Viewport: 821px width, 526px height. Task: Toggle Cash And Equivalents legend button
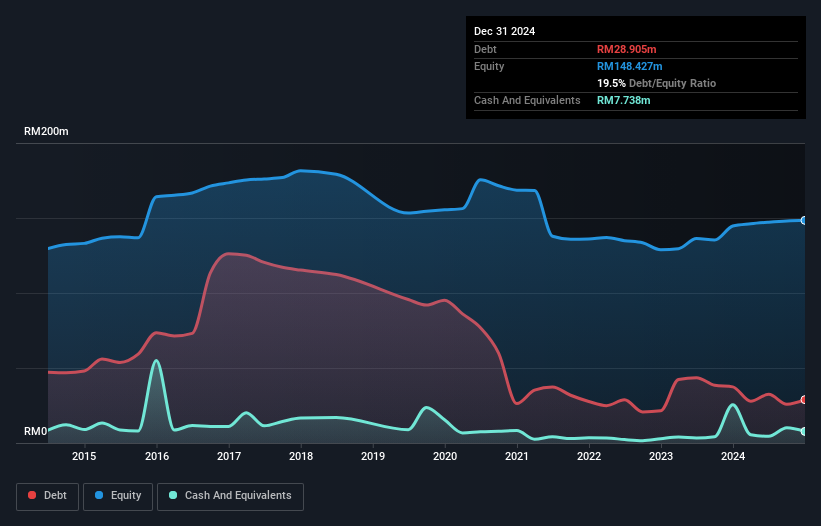[x=230, y=496]
